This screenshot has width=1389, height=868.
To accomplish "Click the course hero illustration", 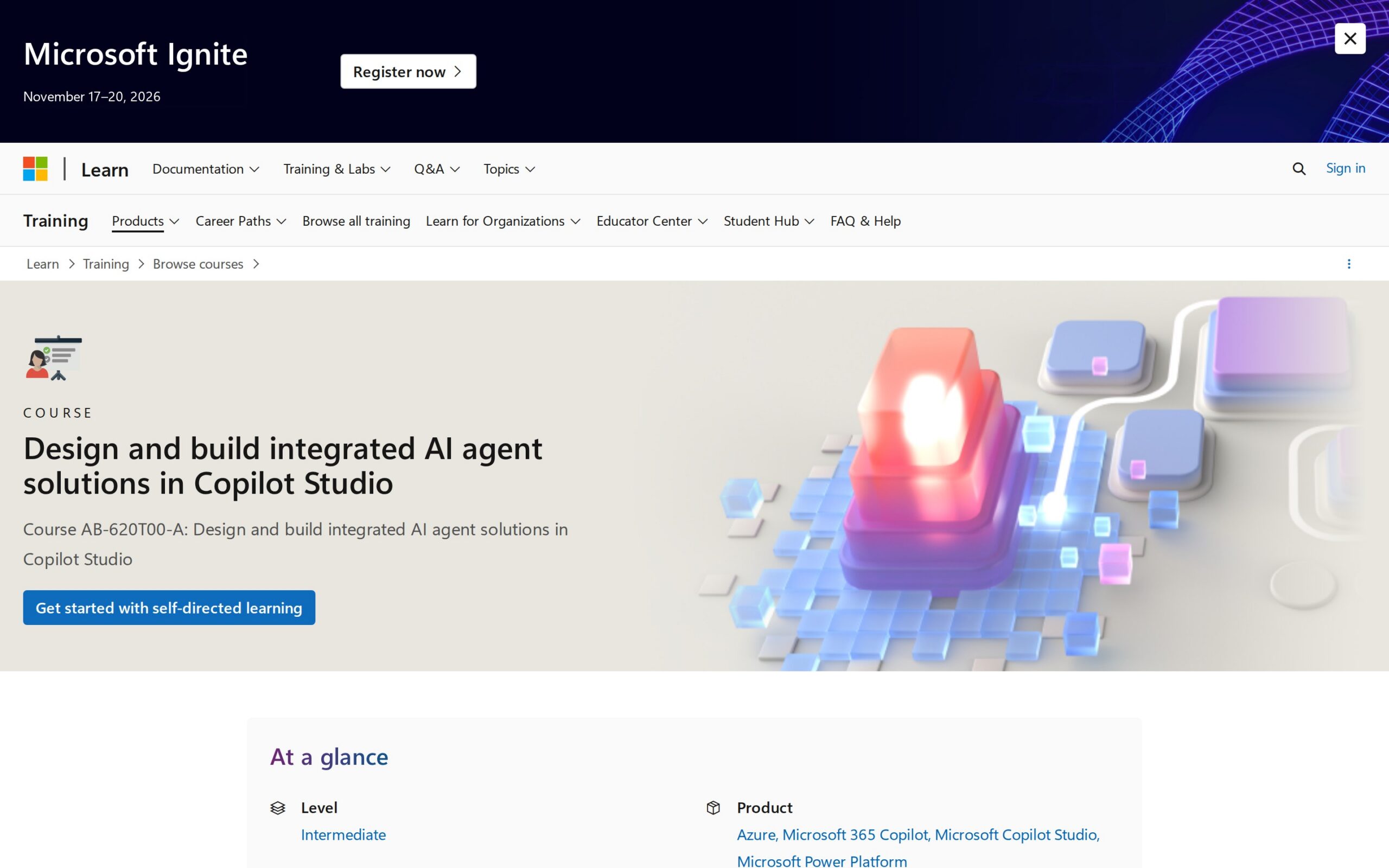I will pos(1028,476).
